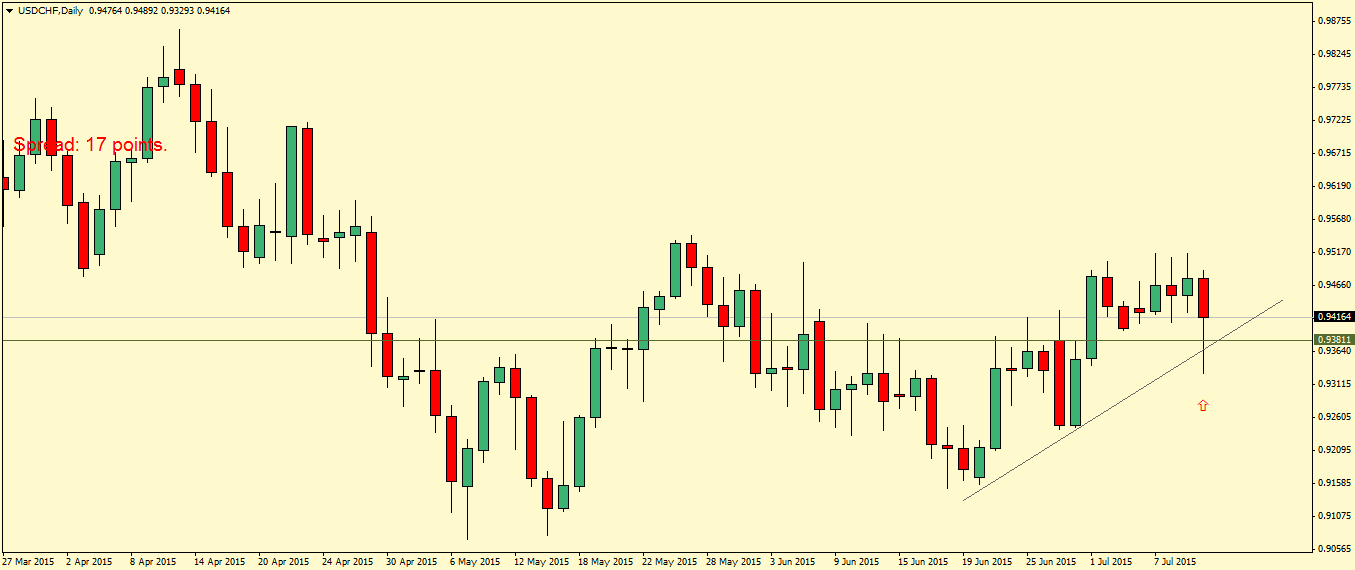Click the current price label 0.94164
Image resolution: width=1355 pixels, height=570 pixels.
pyautogui.click(x=1335, y=317)
